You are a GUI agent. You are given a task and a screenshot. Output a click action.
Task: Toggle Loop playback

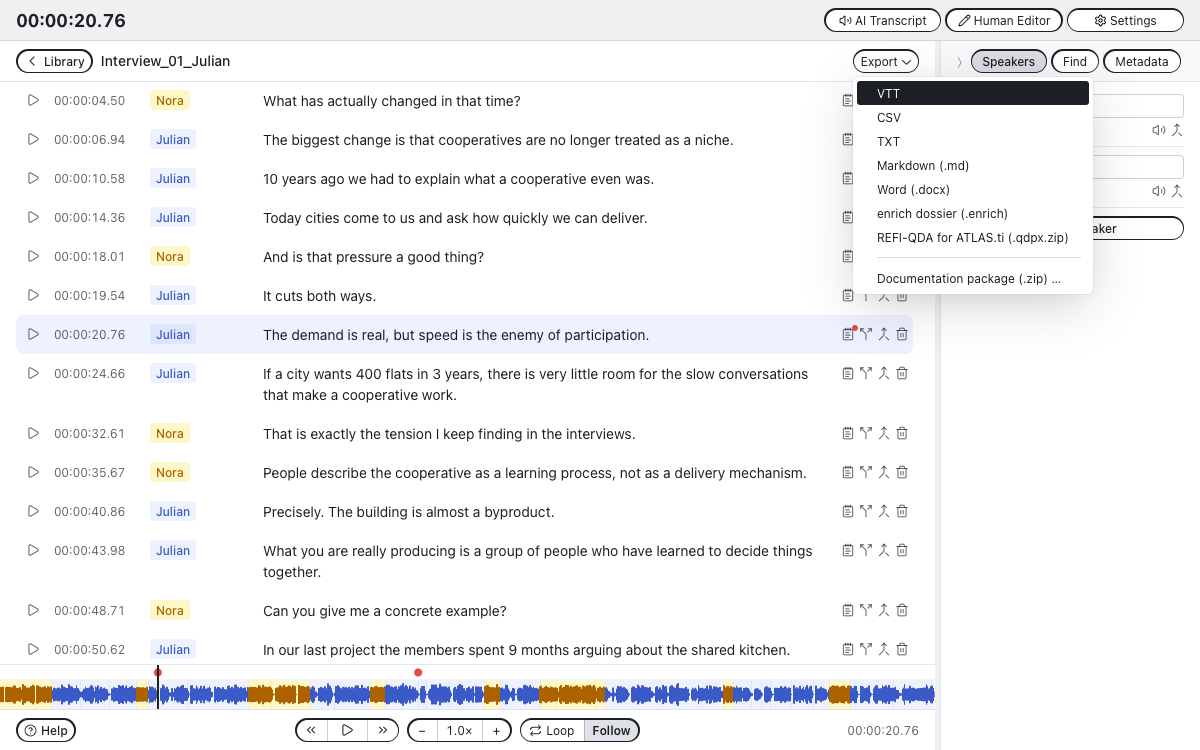coord(552,730)
